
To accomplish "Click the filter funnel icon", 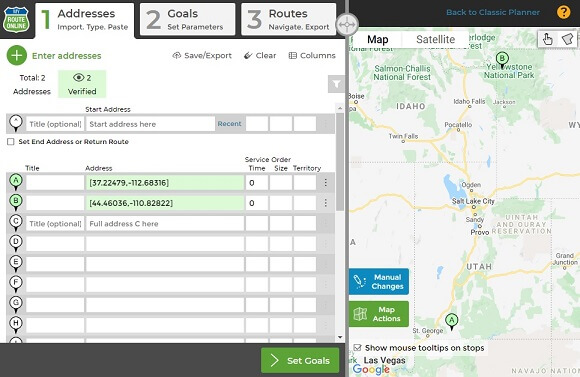I will click(336, 84).
